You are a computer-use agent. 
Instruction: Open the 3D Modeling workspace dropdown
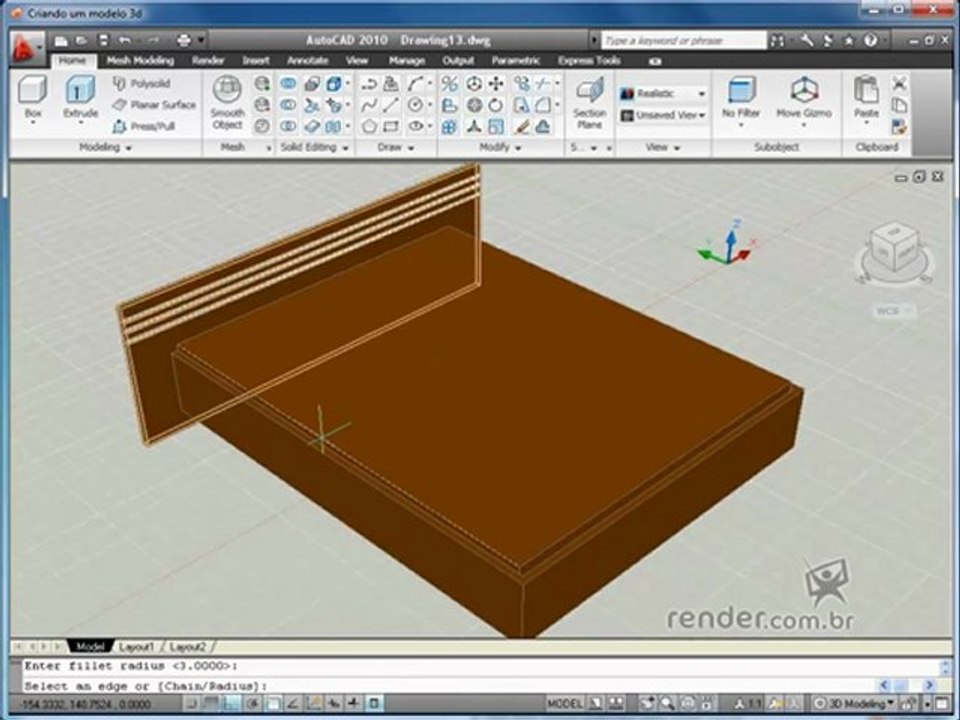855,703
